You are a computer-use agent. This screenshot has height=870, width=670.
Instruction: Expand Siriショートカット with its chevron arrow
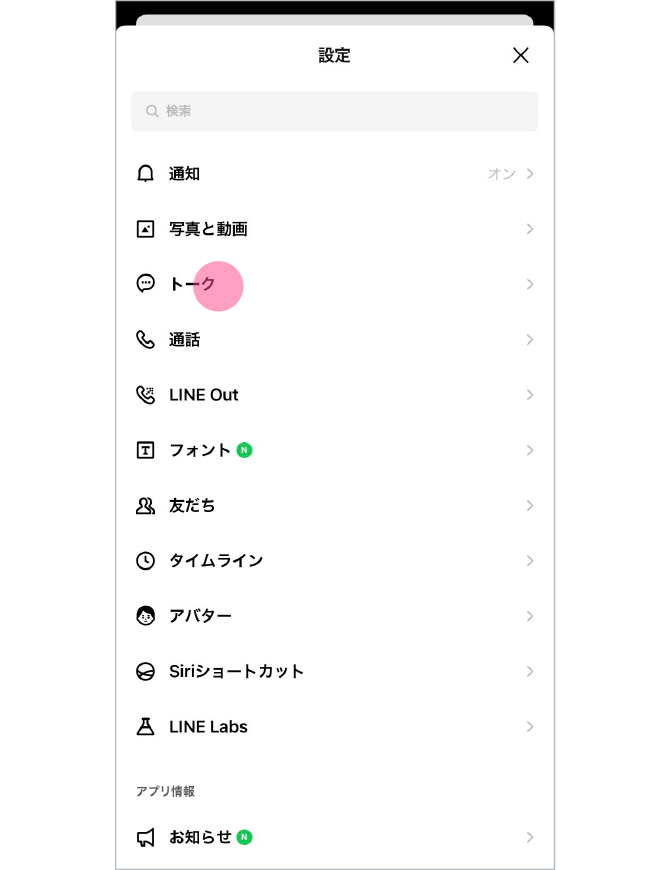click(530, 671)
